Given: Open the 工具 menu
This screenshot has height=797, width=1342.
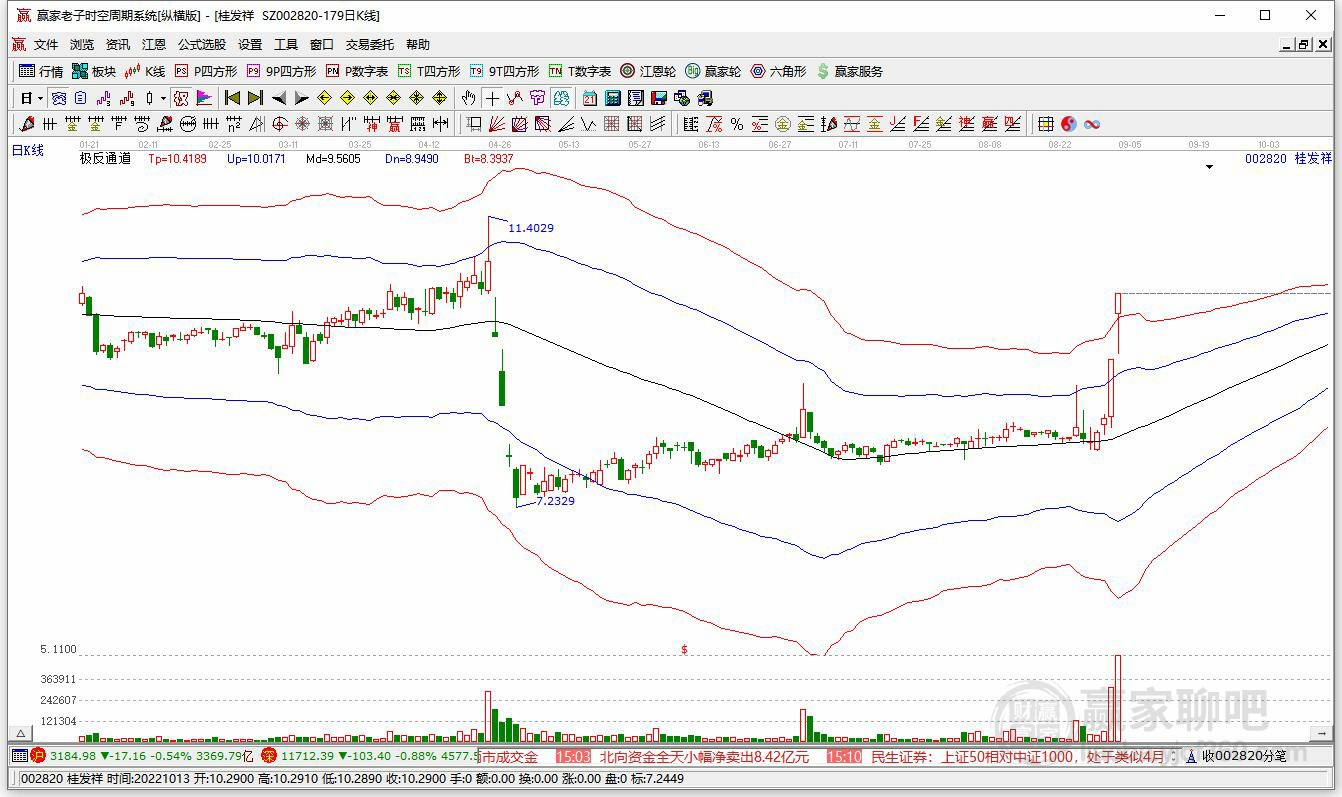Looking at the screenshot, I should click(x=286, y=45).
